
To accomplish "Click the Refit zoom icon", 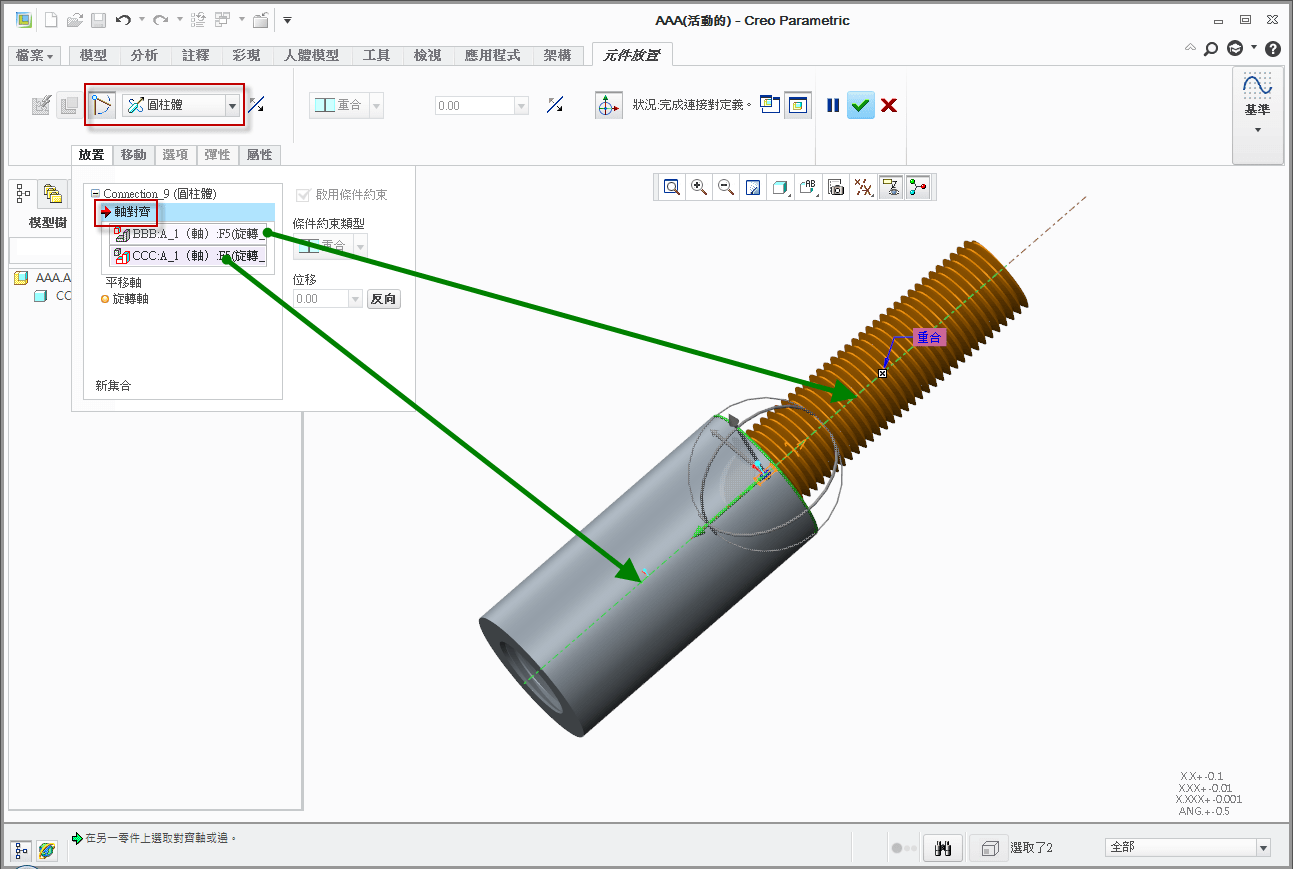I will (672, 187).
